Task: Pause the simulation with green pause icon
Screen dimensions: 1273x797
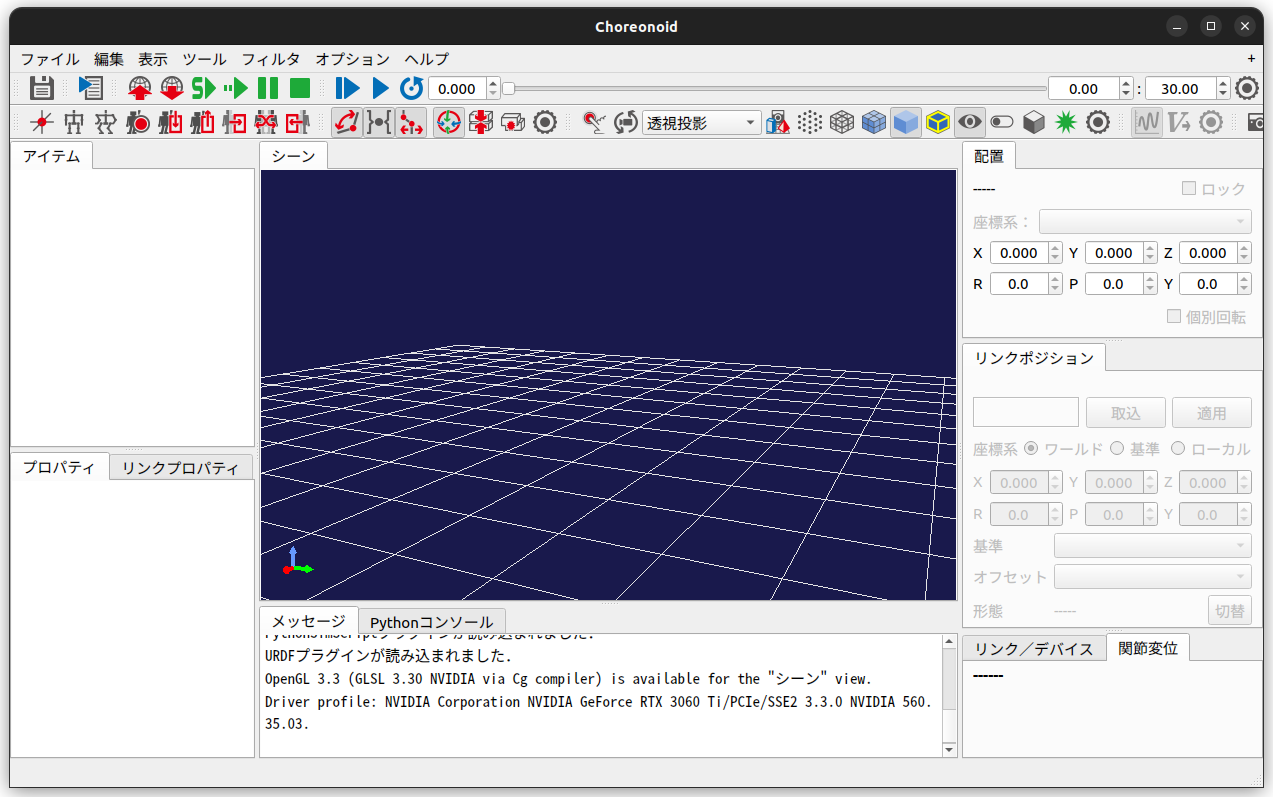Action: [268, 88]
